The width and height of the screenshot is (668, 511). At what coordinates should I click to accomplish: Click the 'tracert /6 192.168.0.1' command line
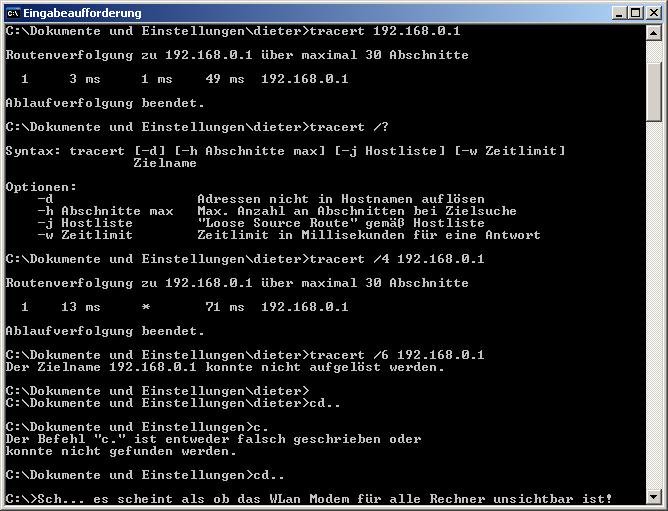coord(245,355)
